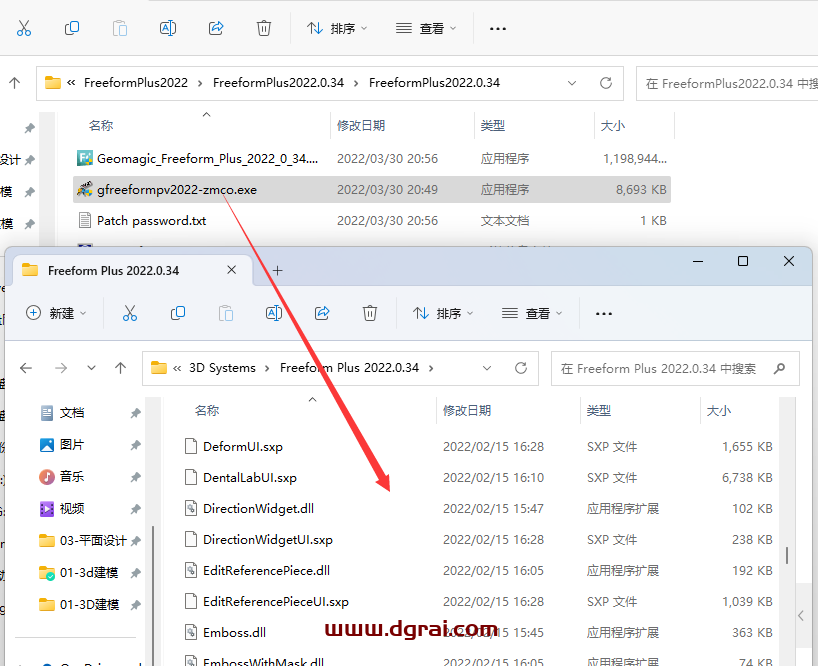Image resolution: width=818 pixels, height=666 pixels.
Task: Open Sort dropdown in back window toolbar
Action: point(337,28)
